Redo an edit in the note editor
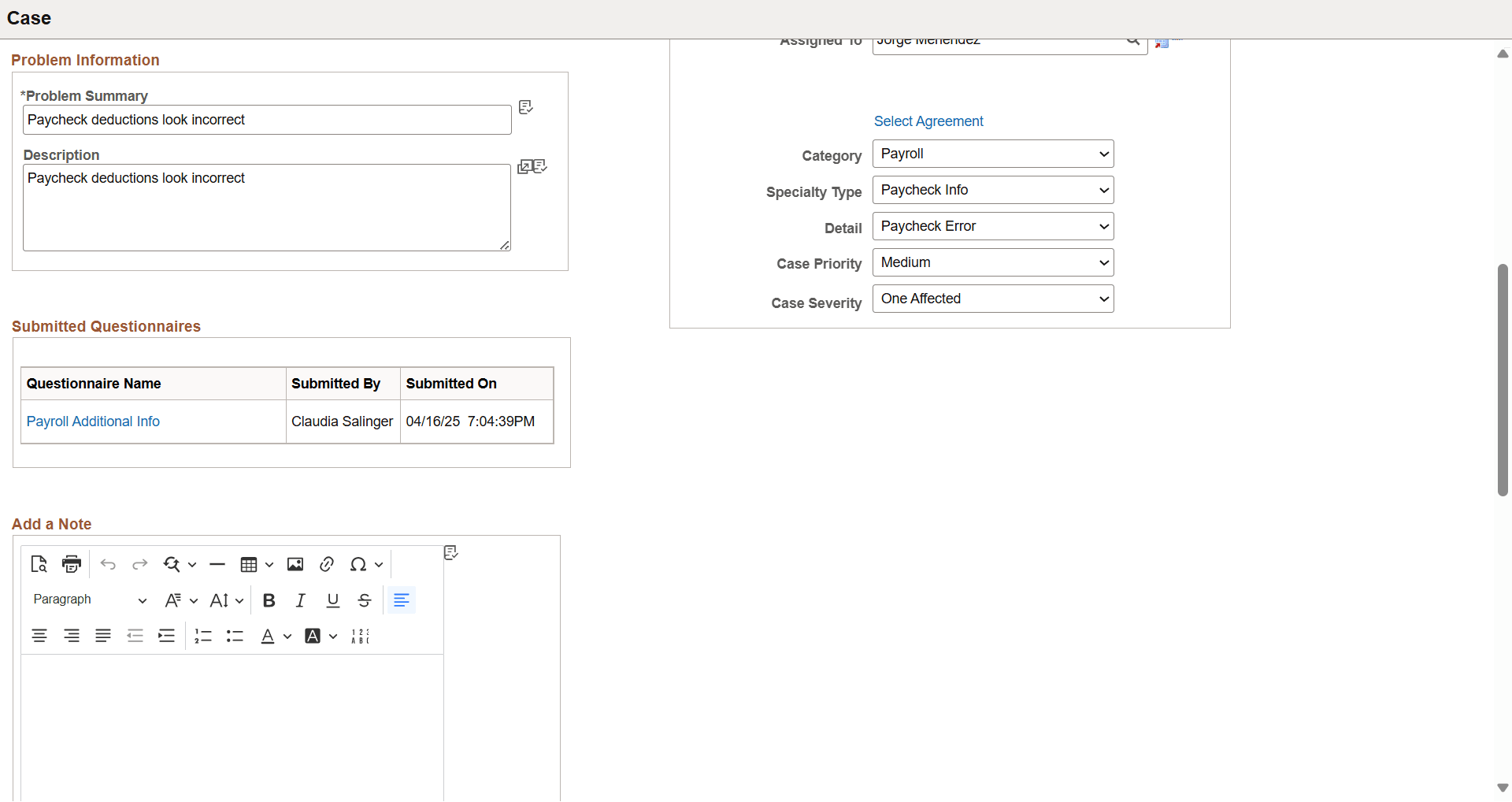Screen dimensions: 1512x802 coord(139,564)
